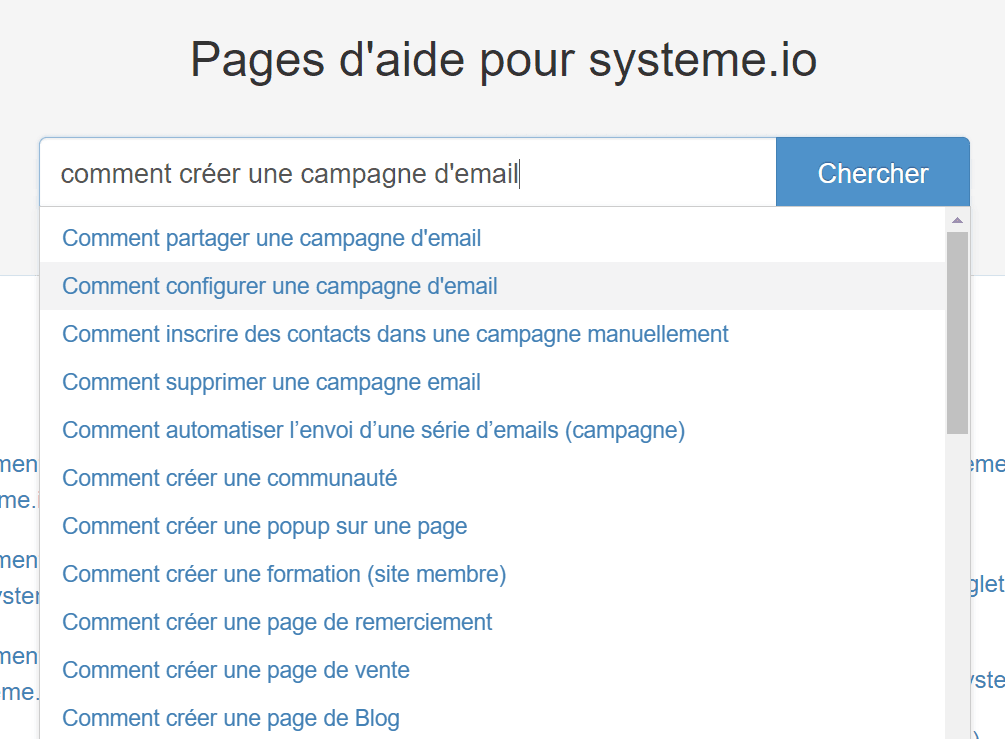
Task: Select 'Comment créer une communauté' suggestion
Action: point(492,478)
